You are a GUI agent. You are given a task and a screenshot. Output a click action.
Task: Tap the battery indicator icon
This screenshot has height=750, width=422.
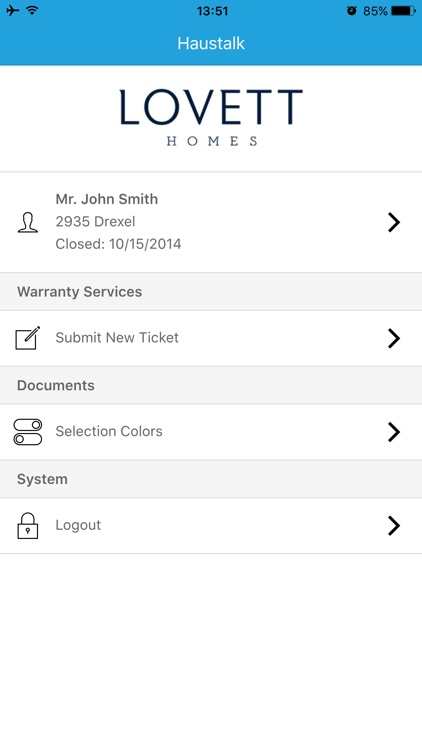(404, 11)
